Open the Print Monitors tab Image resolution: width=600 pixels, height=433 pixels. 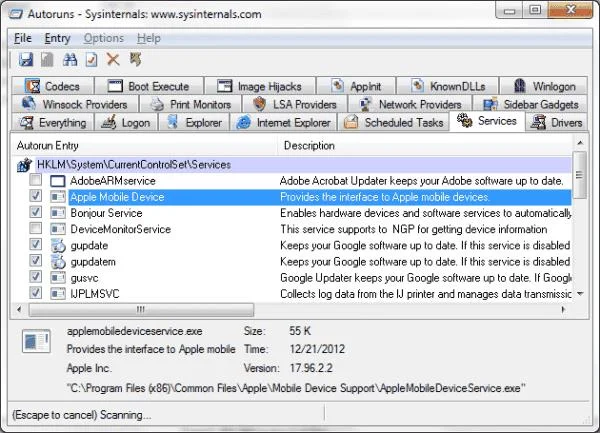tap(191, 104)
